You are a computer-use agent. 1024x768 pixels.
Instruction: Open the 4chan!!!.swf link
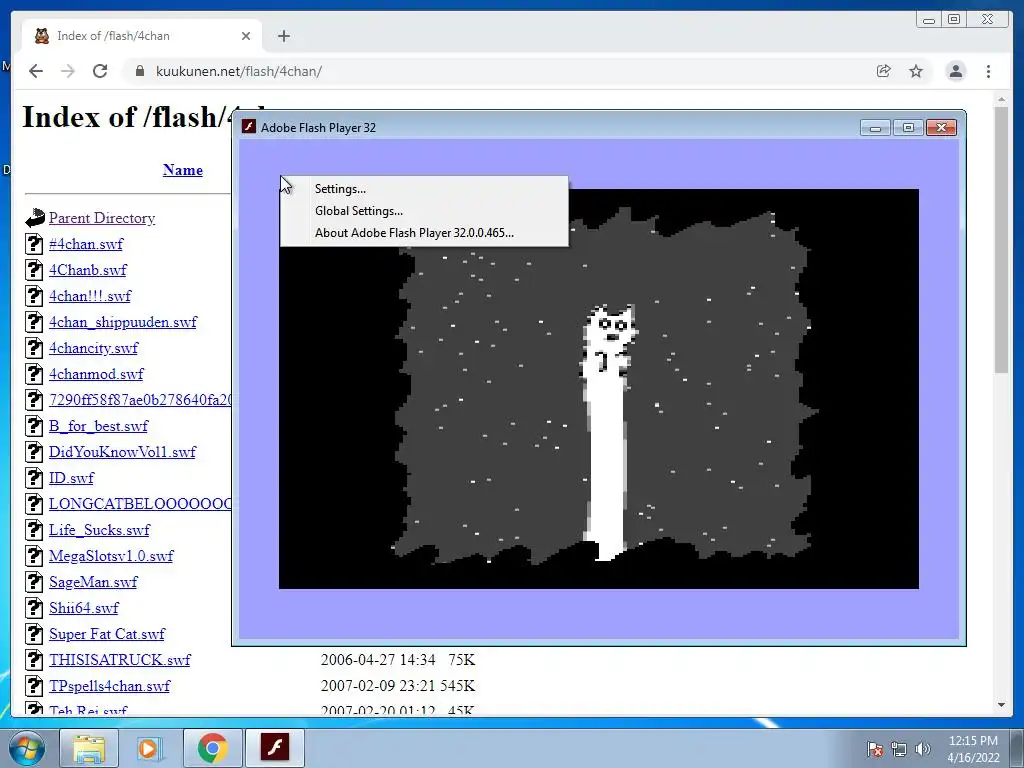[x=89, y=296]
